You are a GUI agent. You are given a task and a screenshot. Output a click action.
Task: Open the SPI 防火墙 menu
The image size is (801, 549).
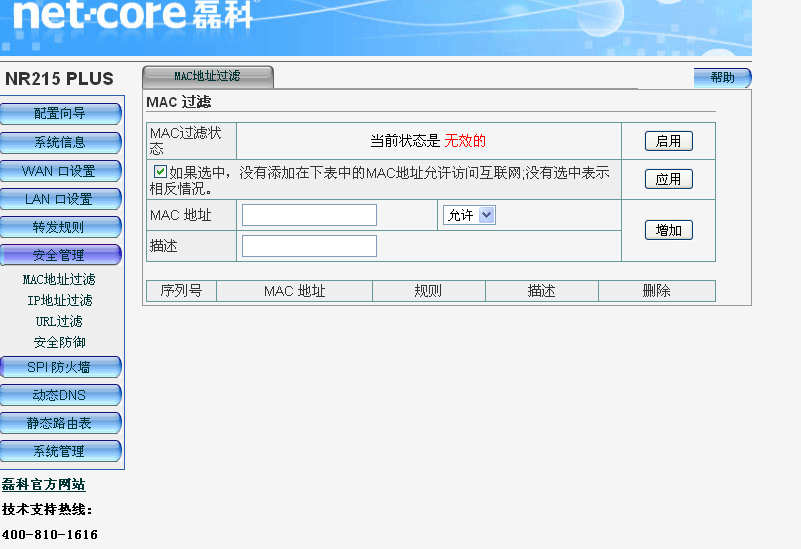pos(60,367)
